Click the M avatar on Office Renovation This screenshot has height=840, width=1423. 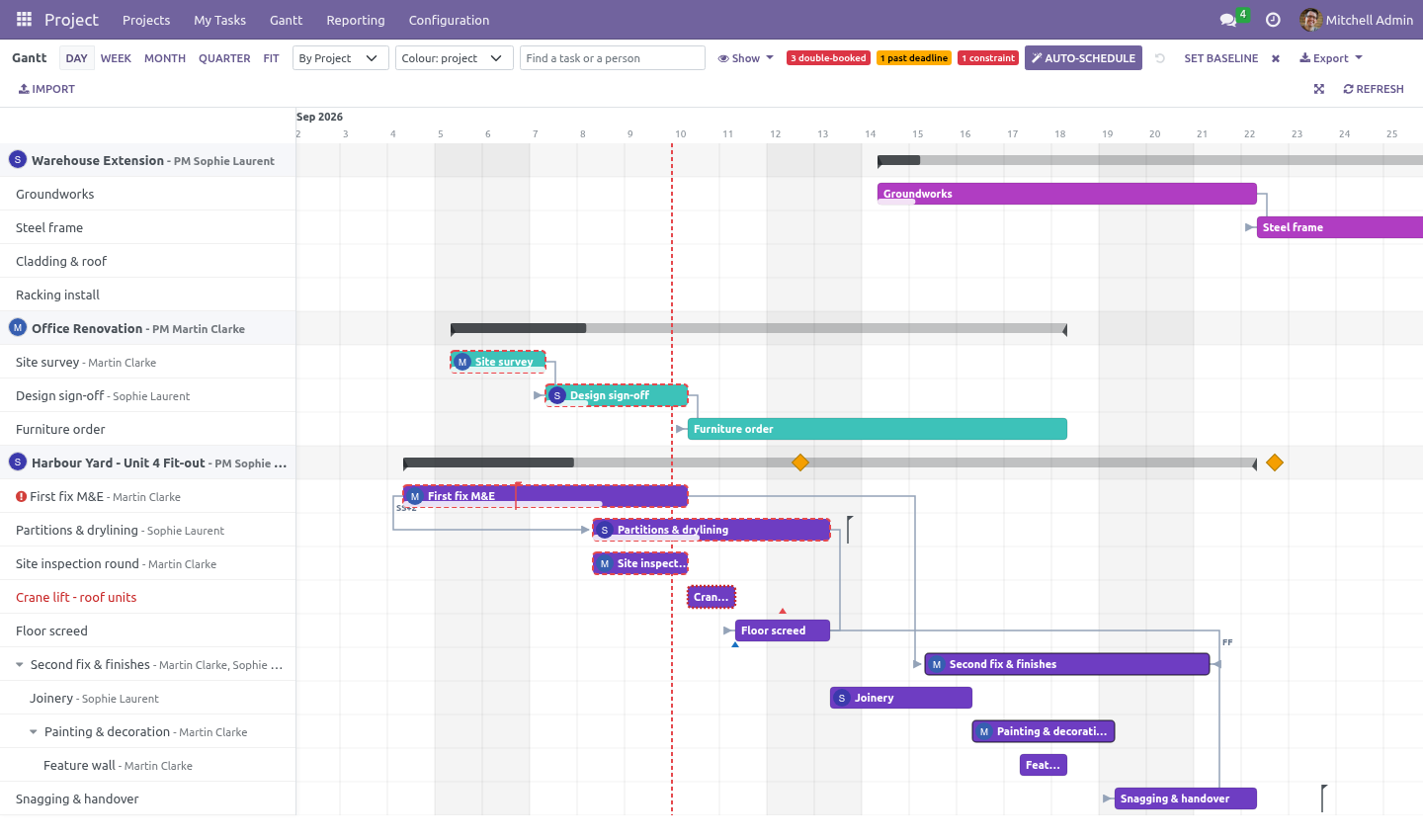18,328
